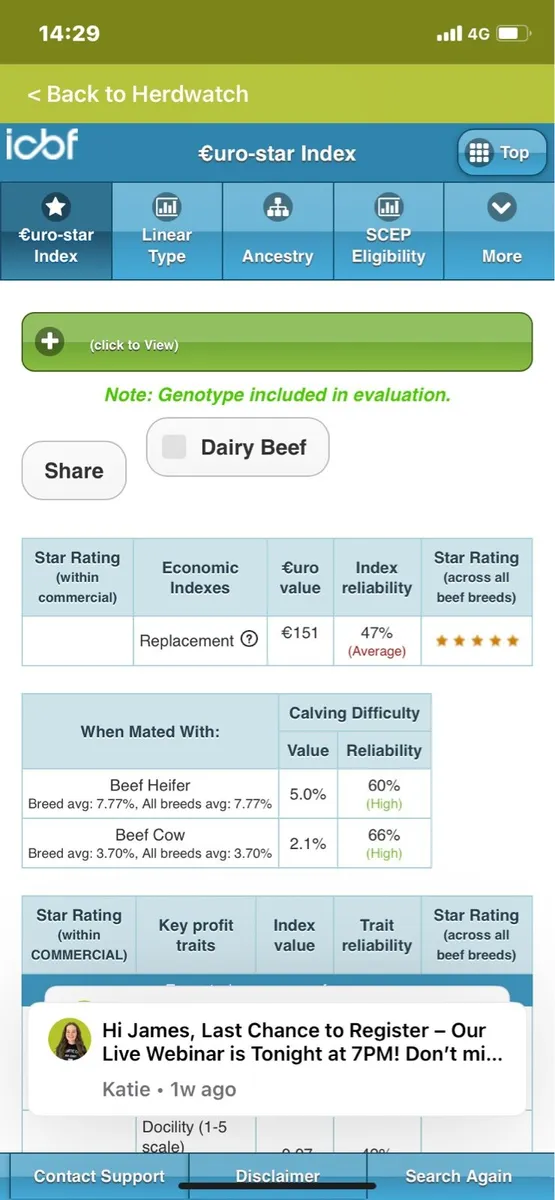Click the Replacement help question mark icon
The height and width of the screenshot is (1200, 555).
tap(249, 640)
